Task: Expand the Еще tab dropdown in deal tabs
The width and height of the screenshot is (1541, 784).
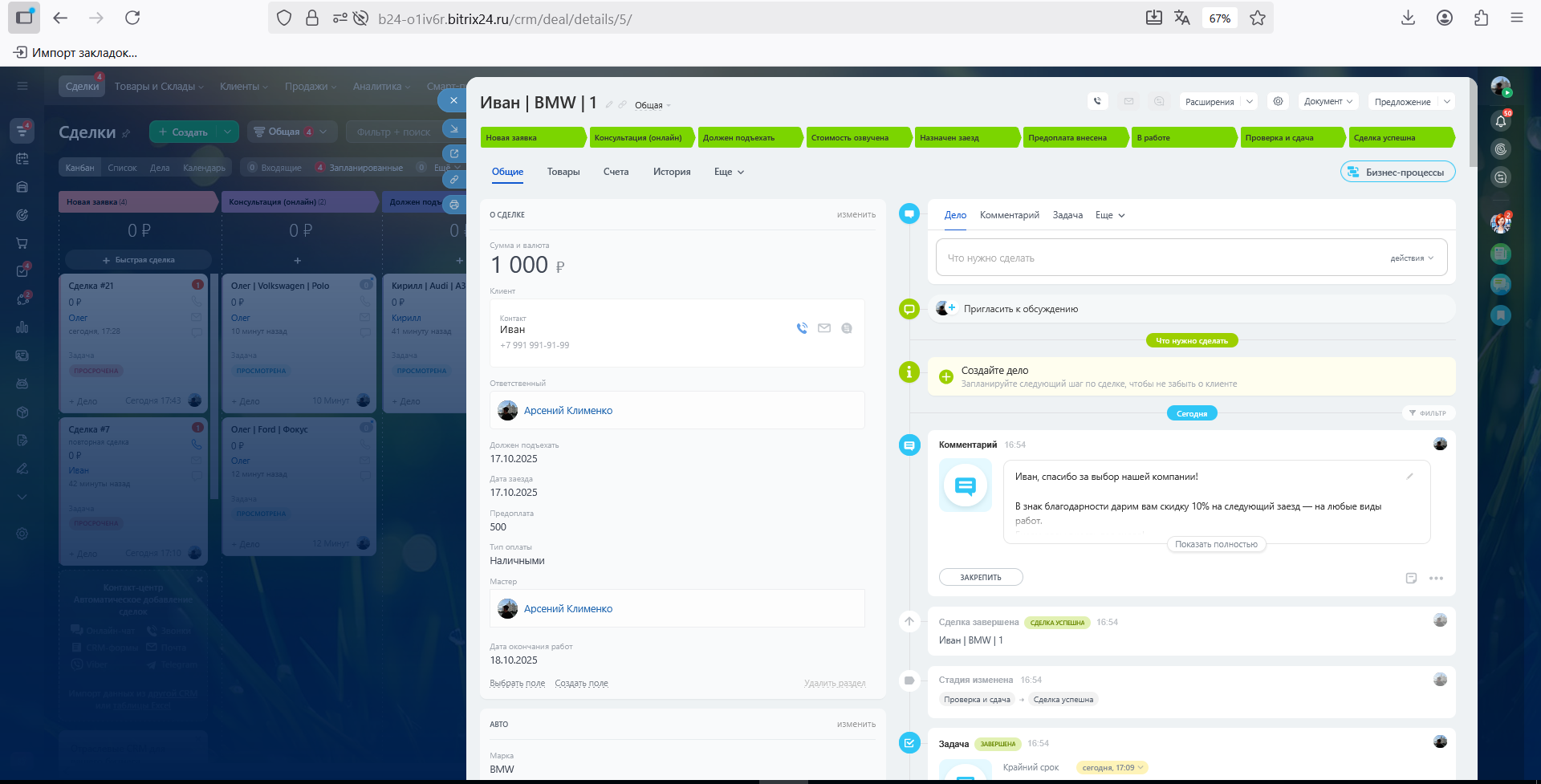Action: 729,172
